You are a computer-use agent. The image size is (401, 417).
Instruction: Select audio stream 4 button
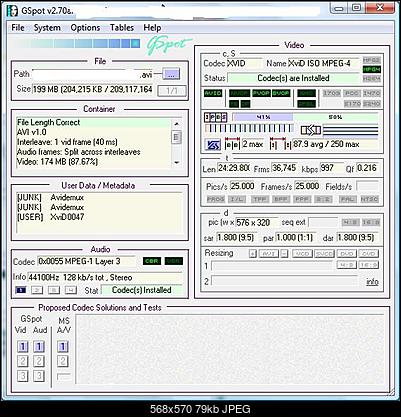coord(70,290)
